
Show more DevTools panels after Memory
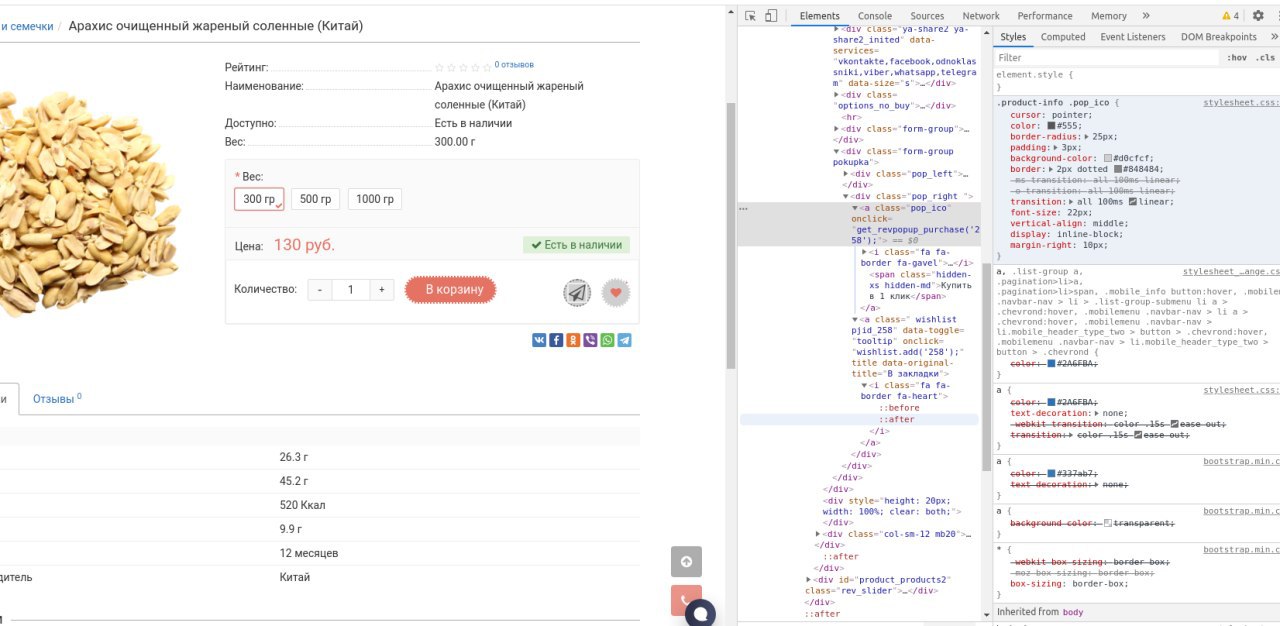coord(1146,16)
